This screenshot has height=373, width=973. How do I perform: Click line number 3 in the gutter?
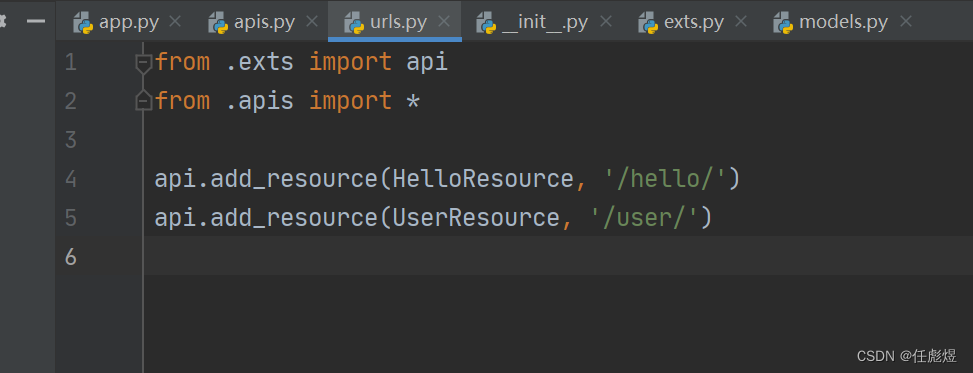tap(70, 140)
